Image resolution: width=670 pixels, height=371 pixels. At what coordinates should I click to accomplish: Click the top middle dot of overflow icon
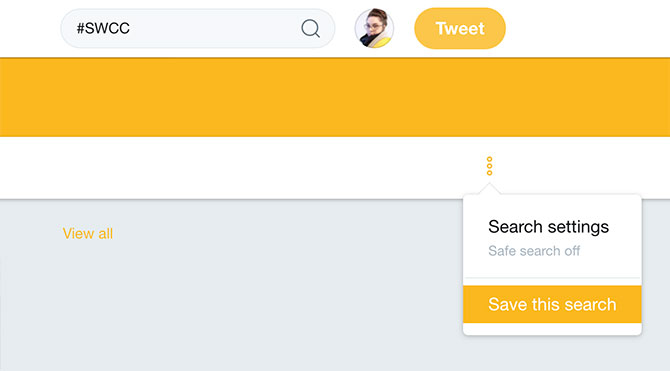pyautogui.click(x=489, y=159)
